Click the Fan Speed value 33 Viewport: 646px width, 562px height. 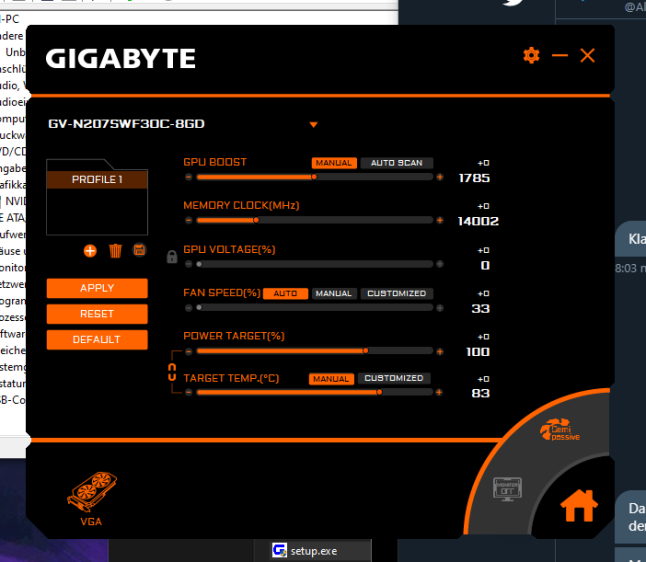(x=480, y=309)
